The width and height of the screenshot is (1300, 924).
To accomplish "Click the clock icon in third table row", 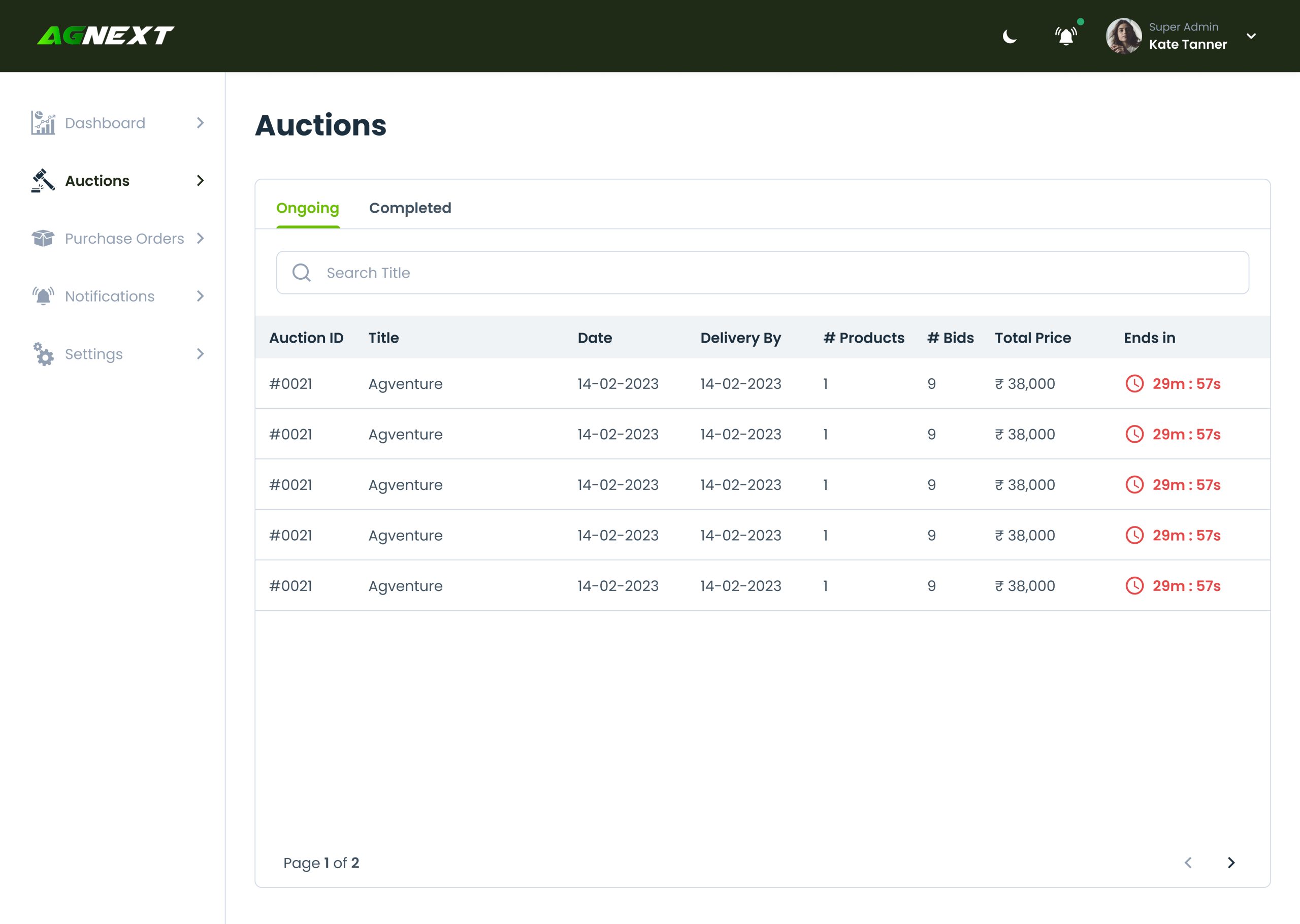I will coord(1134,485).
